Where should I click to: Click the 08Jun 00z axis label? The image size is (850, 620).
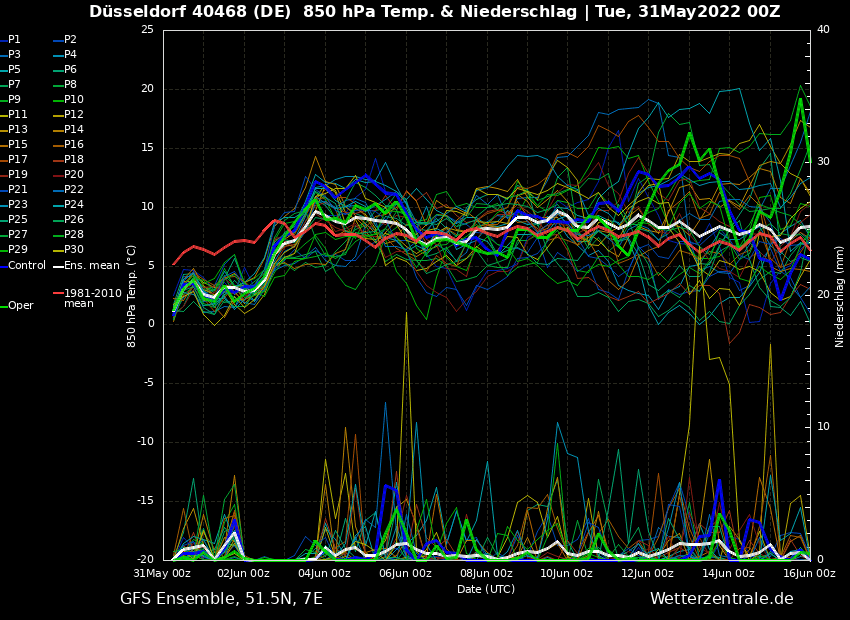486,573
